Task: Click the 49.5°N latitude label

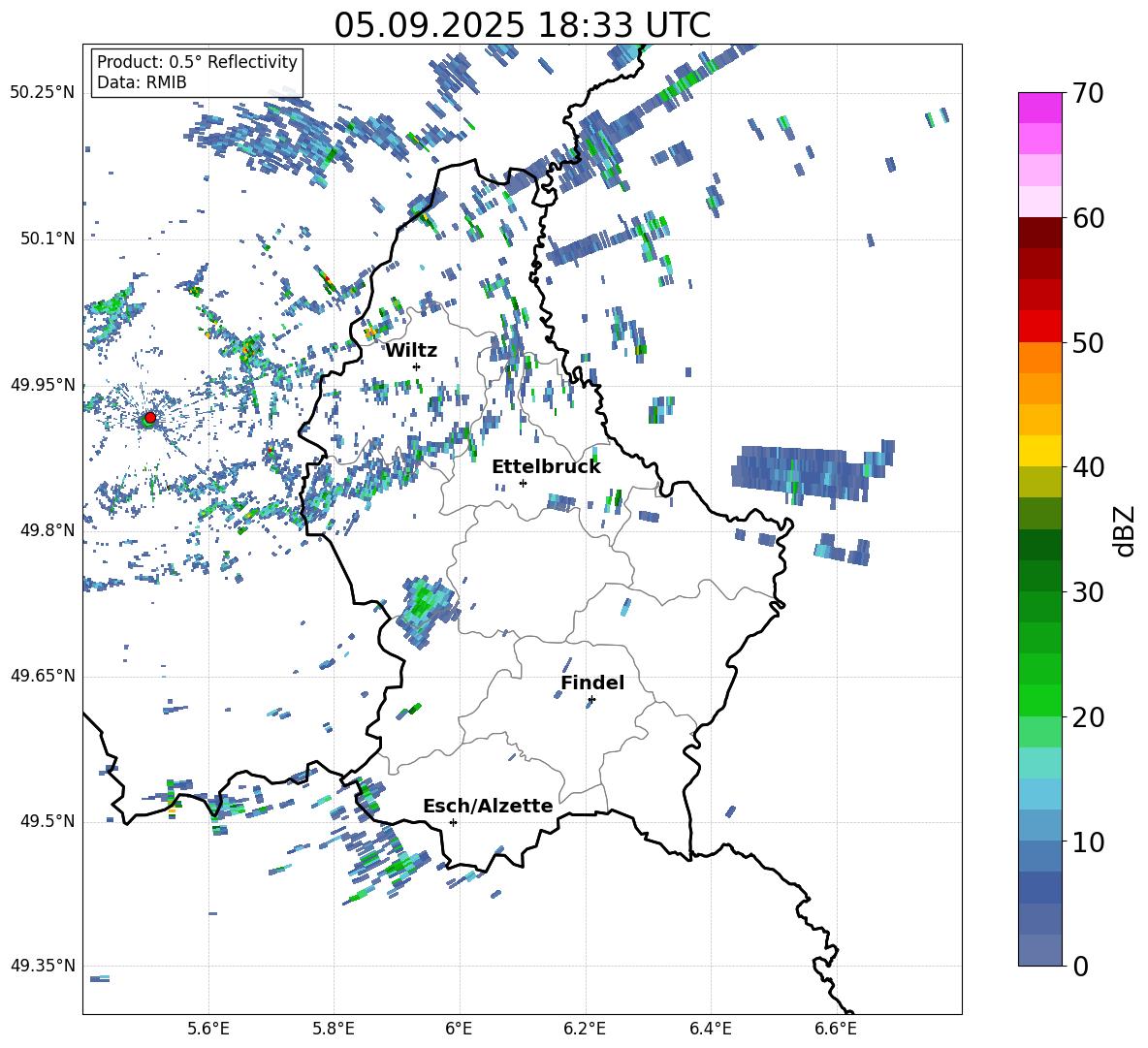Action: click(x=48, y=821)
